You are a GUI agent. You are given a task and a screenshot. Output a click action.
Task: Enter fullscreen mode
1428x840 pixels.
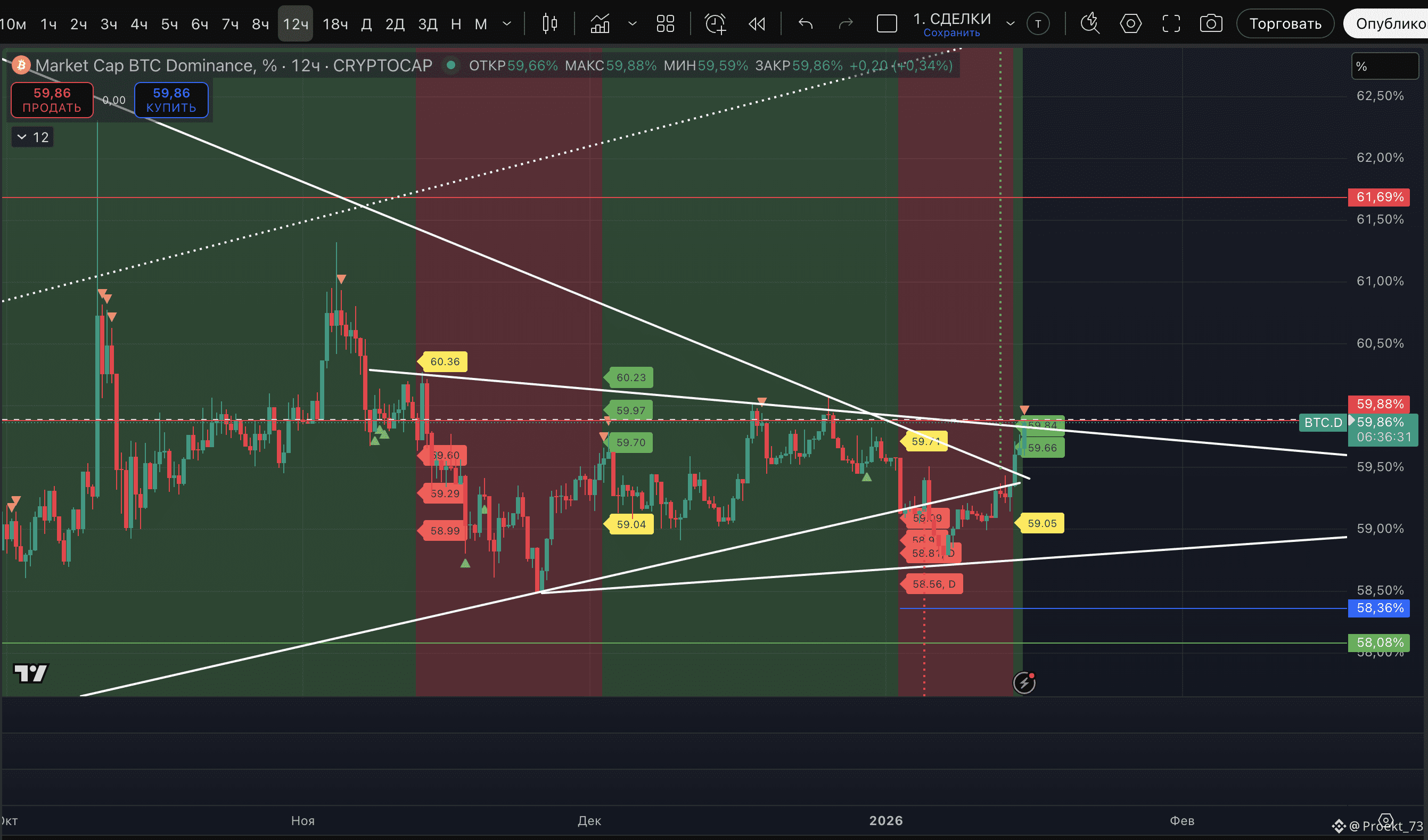point(1171,24)
